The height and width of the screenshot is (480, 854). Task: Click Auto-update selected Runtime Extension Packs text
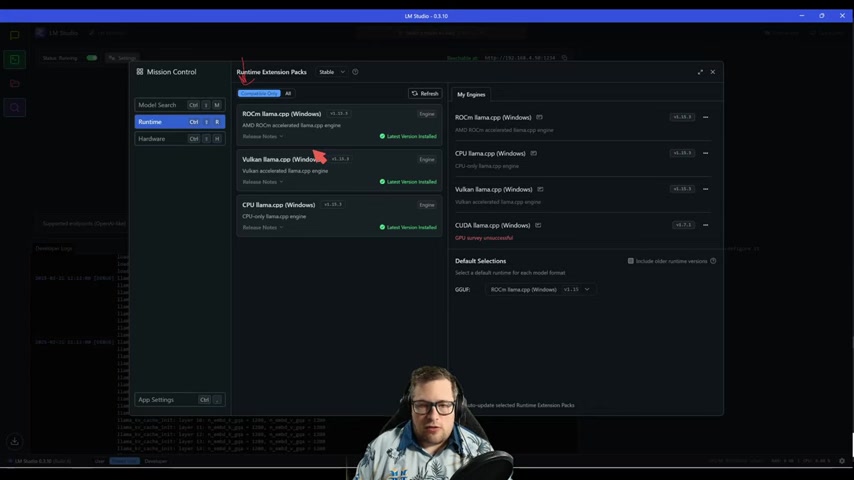pyautogui.click(x=520, y=405)
